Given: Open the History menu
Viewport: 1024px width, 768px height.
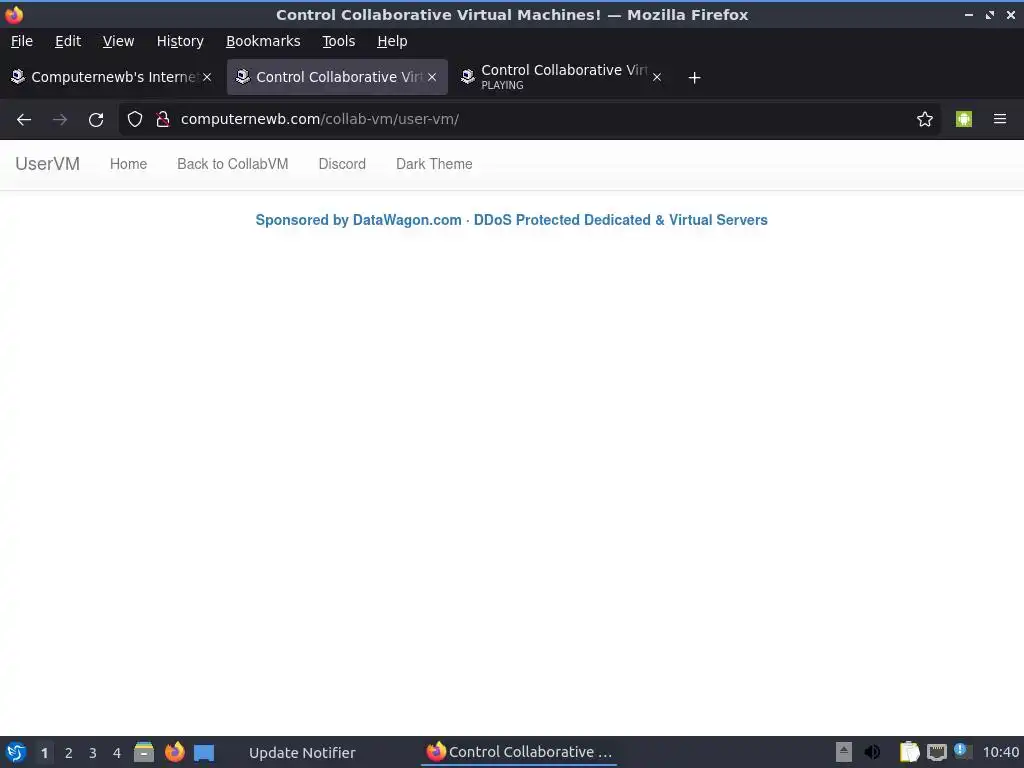Looking at the screenshot, I should pyautogui.click(x=180, y=41).
